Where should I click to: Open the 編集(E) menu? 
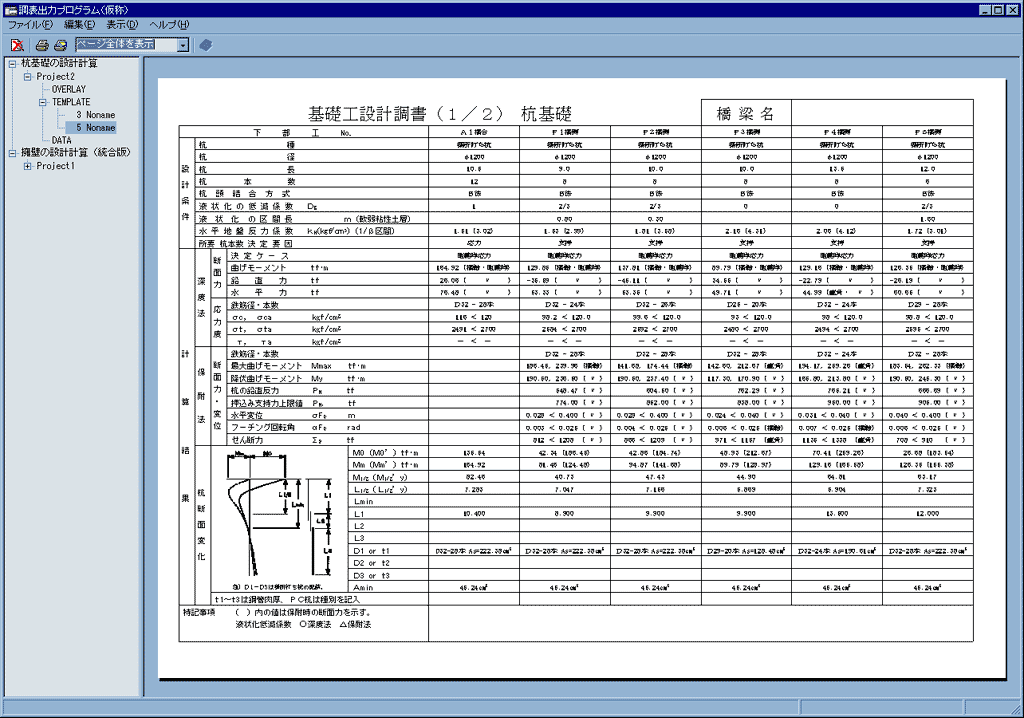tap(80, 24)
